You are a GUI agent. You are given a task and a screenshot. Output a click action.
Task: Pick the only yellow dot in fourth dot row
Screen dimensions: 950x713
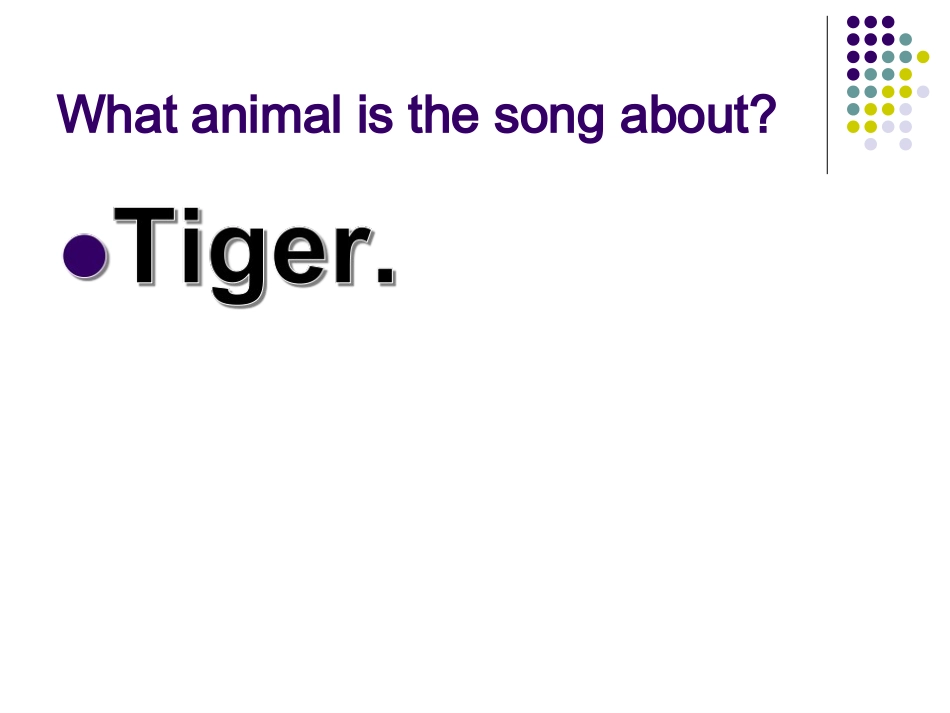[x=906, y=74]
